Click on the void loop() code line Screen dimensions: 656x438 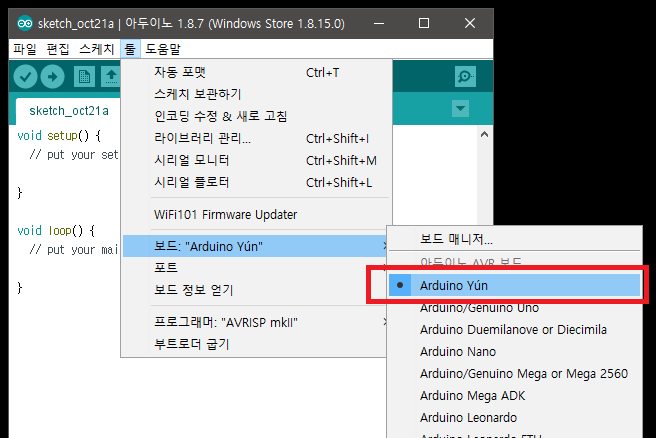pos(56,231)
